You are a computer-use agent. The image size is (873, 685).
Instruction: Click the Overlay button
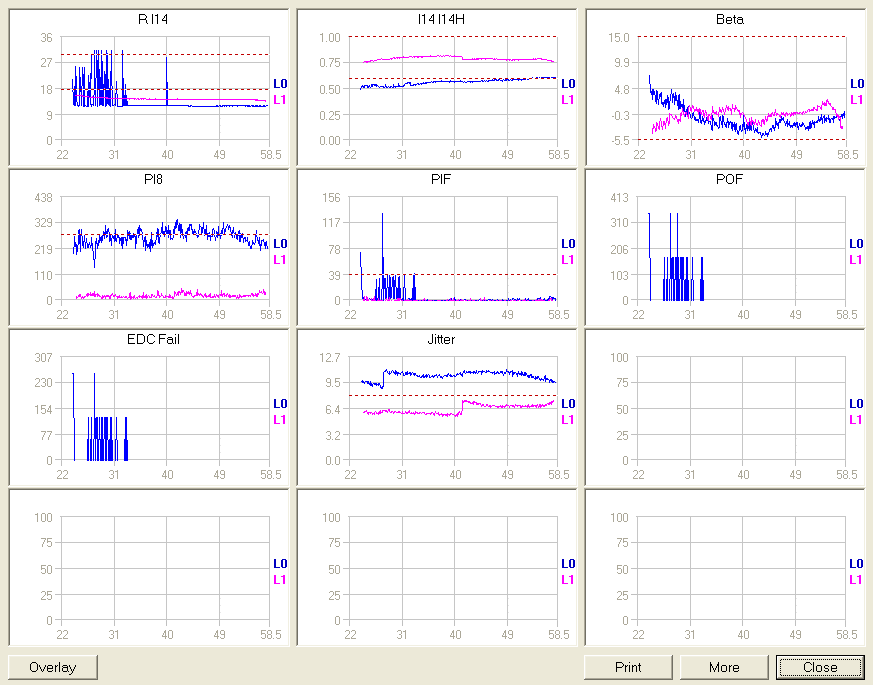(x=53, y=667)
